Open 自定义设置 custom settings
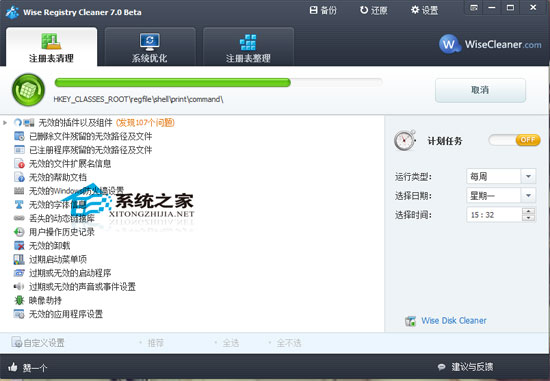The height and width of the screenshot is (381, 550). point(38,342)
